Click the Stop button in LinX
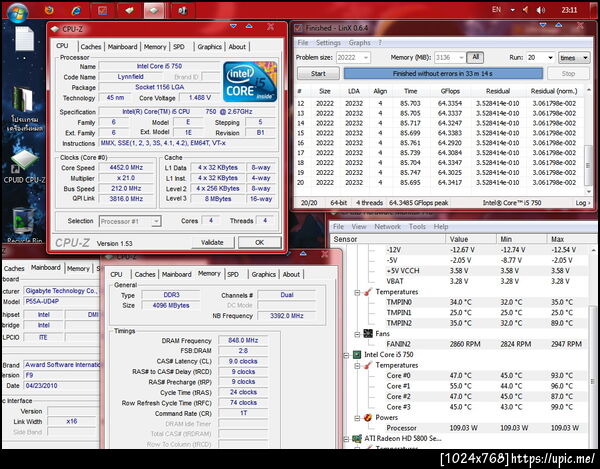This screenshot has width=600, height=469. tap(568, 73)
